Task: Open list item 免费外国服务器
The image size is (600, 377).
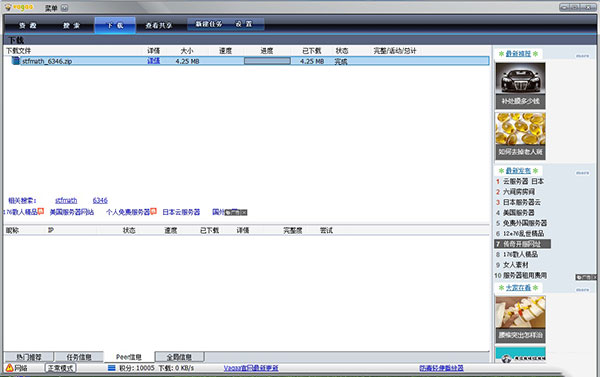Action: coord(525,223)
